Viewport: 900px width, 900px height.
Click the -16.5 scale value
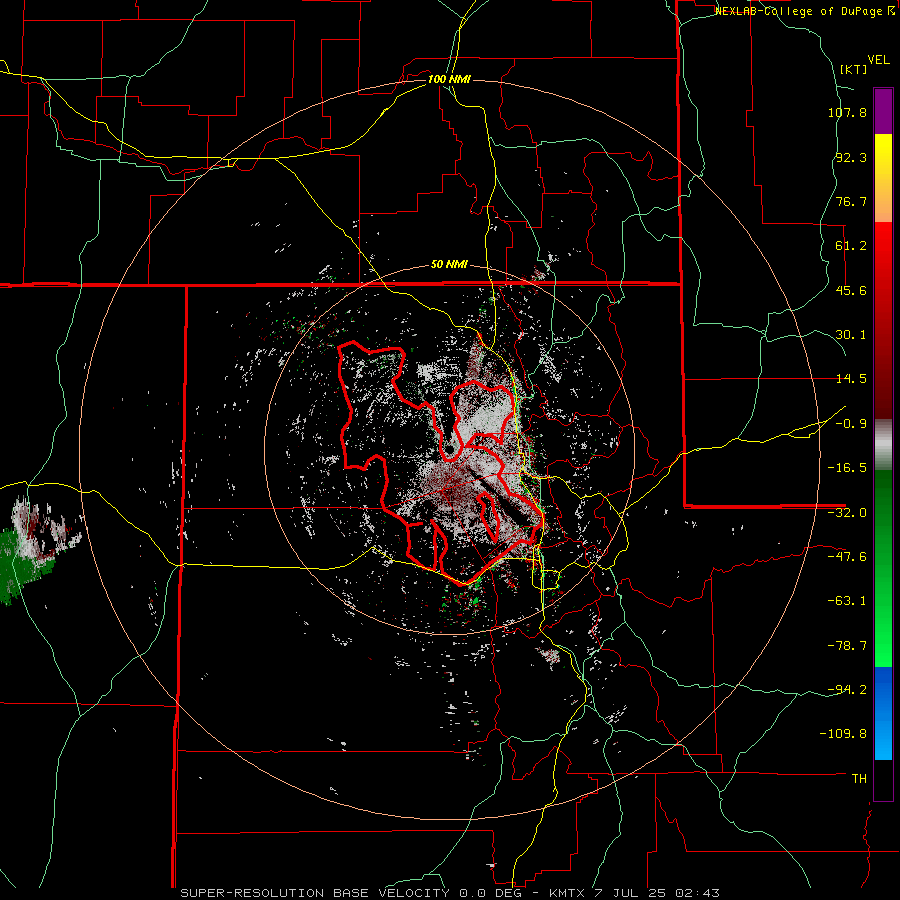[x=847, y=468]
